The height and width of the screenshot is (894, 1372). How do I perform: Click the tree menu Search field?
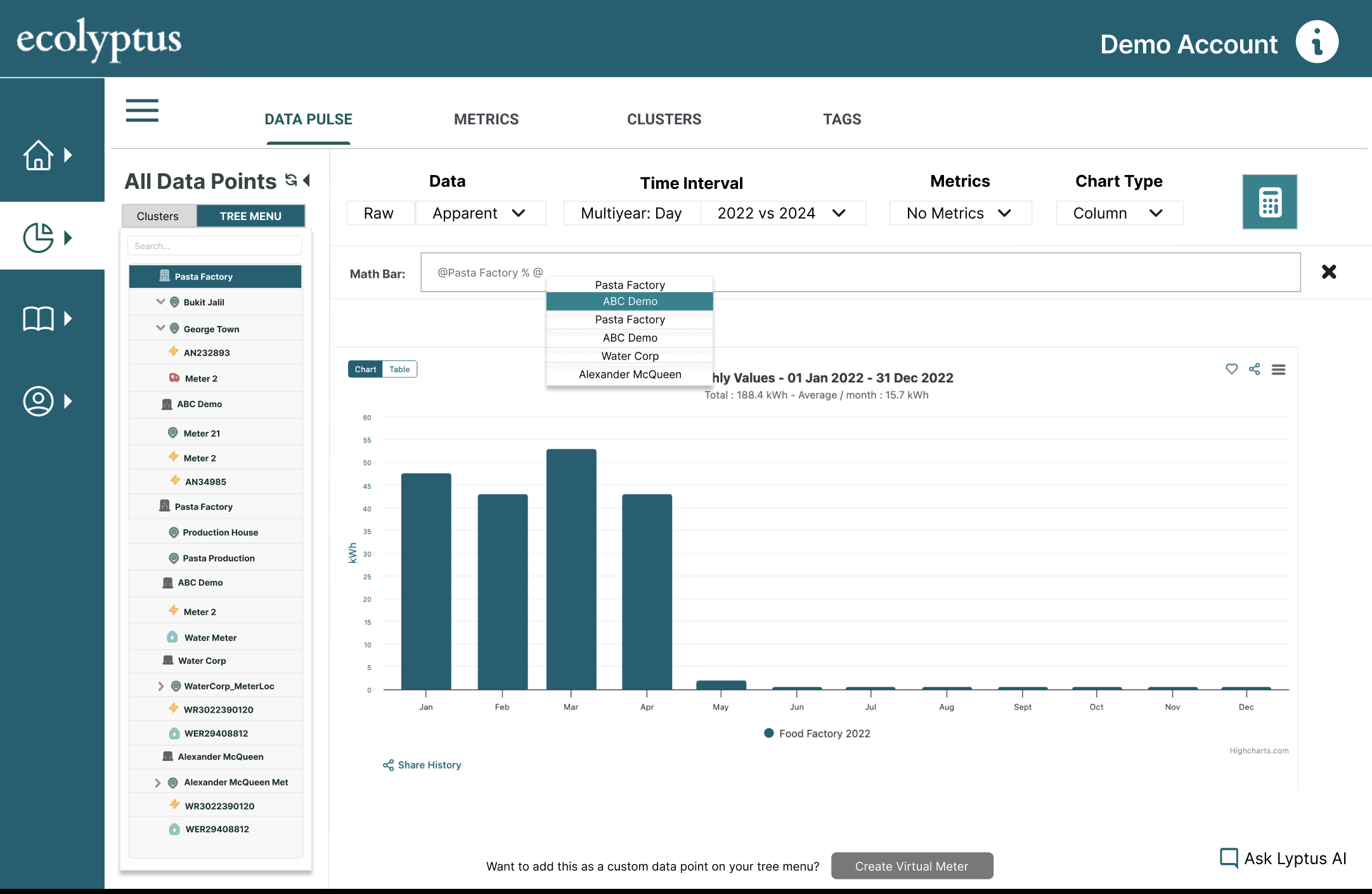point(214,246)
